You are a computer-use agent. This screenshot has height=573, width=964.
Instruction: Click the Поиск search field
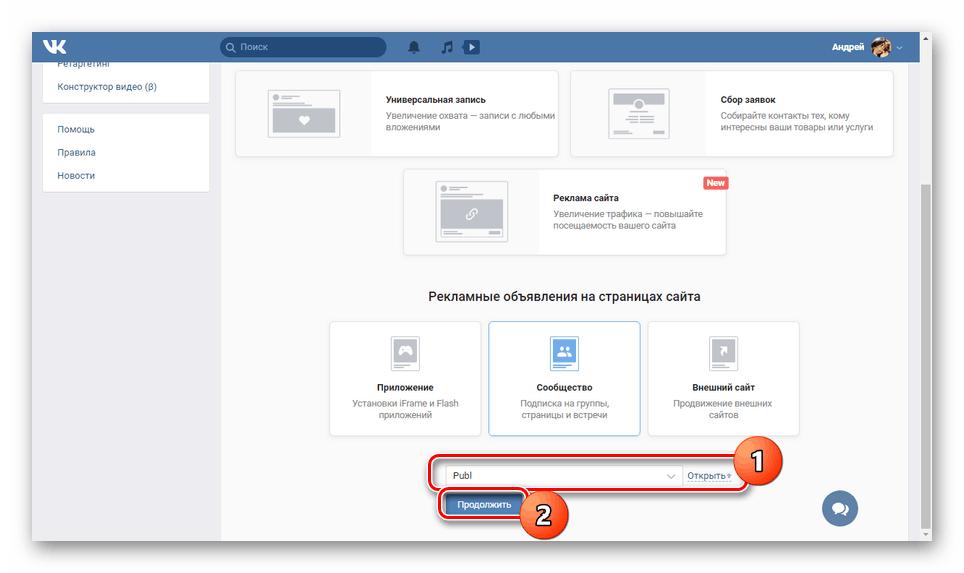pos(303,47)
